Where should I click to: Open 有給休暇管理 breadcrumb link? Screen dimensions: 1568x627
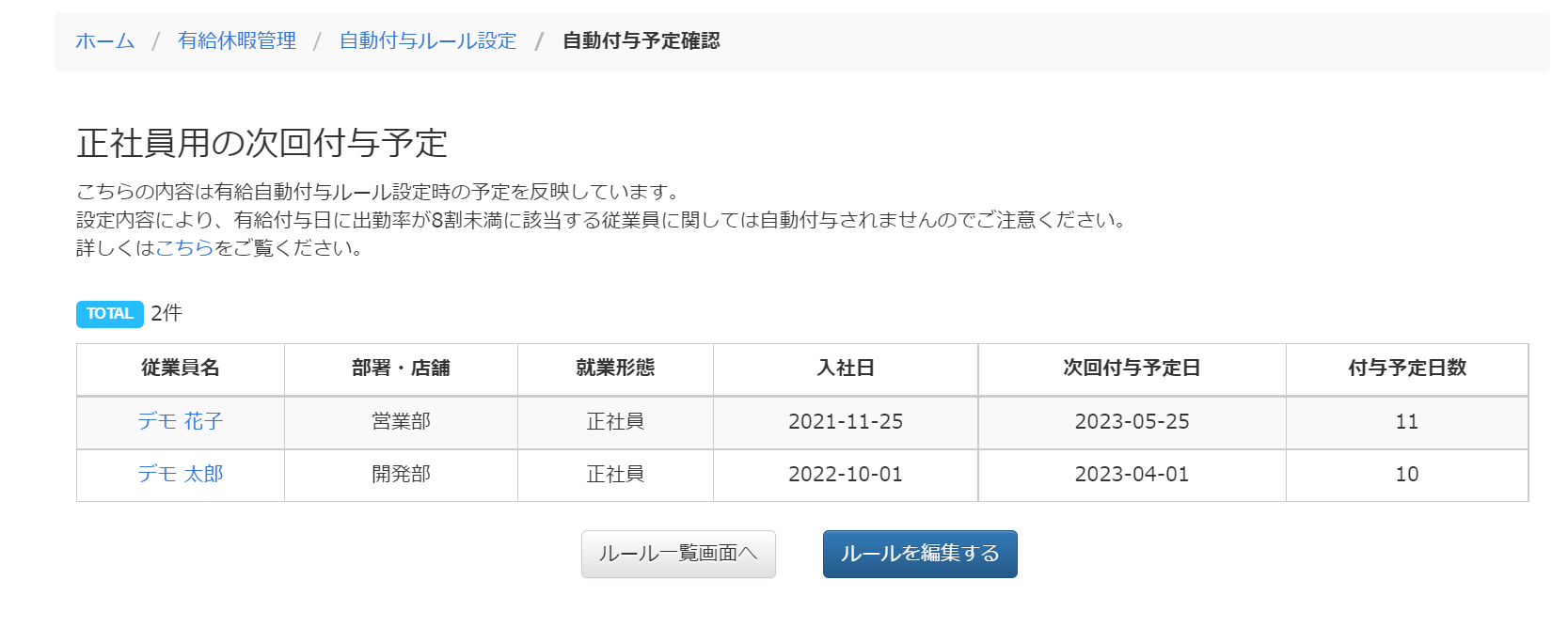(x=237, y=40)
